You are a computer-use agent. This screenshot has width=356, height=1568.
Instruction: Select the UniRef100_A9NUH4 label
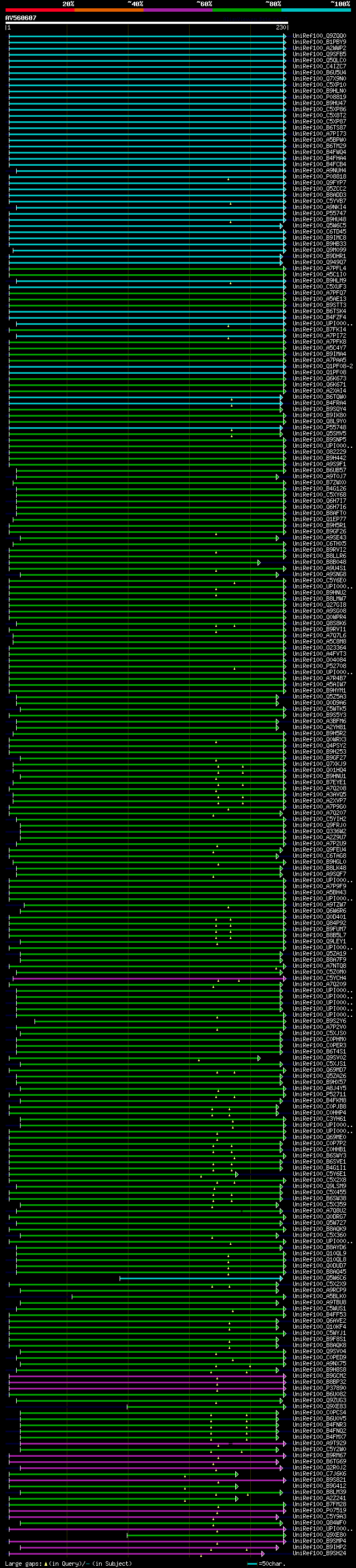pos(319,170)
